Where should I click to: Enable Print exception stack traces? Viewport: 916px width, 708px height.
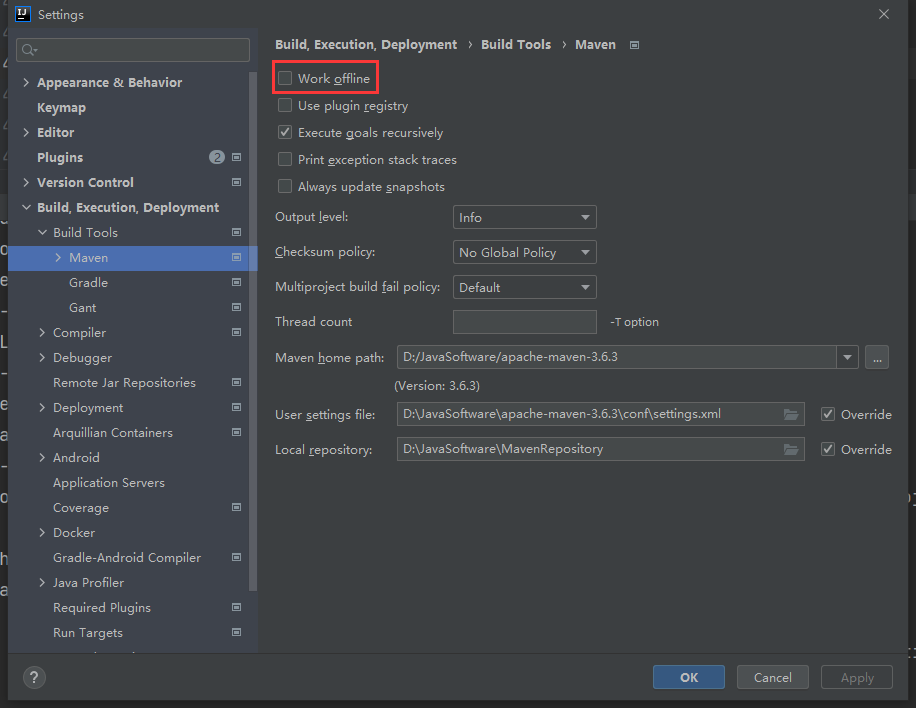pyautogui.click(x=285, y=159)
